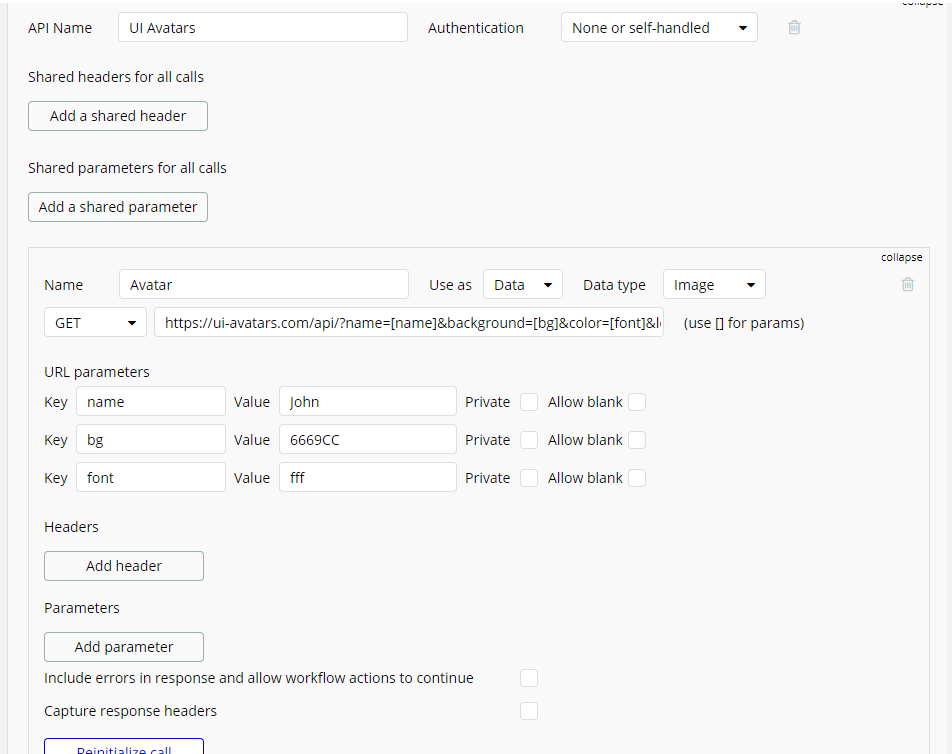Image resolution: width=952 pixels, height=754 pixels.
Task: Click Add a shared header button
Action: (118, 116)
